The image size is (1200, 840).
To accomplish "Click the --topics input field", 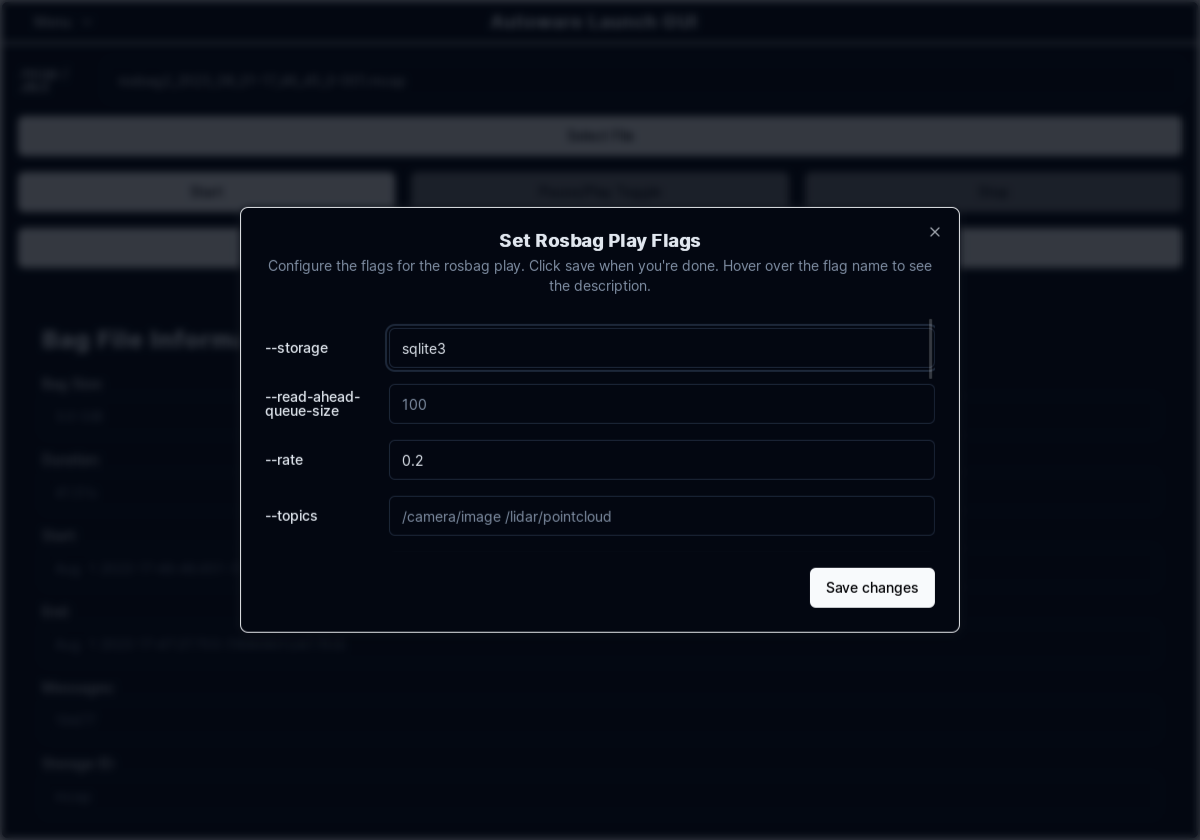I will (x=662, y=516).
